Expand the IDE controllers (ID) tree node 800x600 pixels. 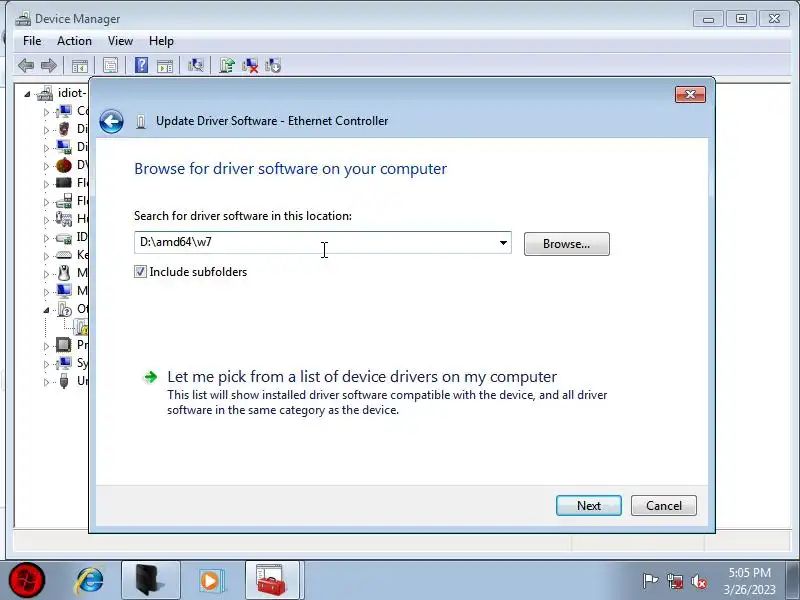pyautogui.click(x=46, y=238)
